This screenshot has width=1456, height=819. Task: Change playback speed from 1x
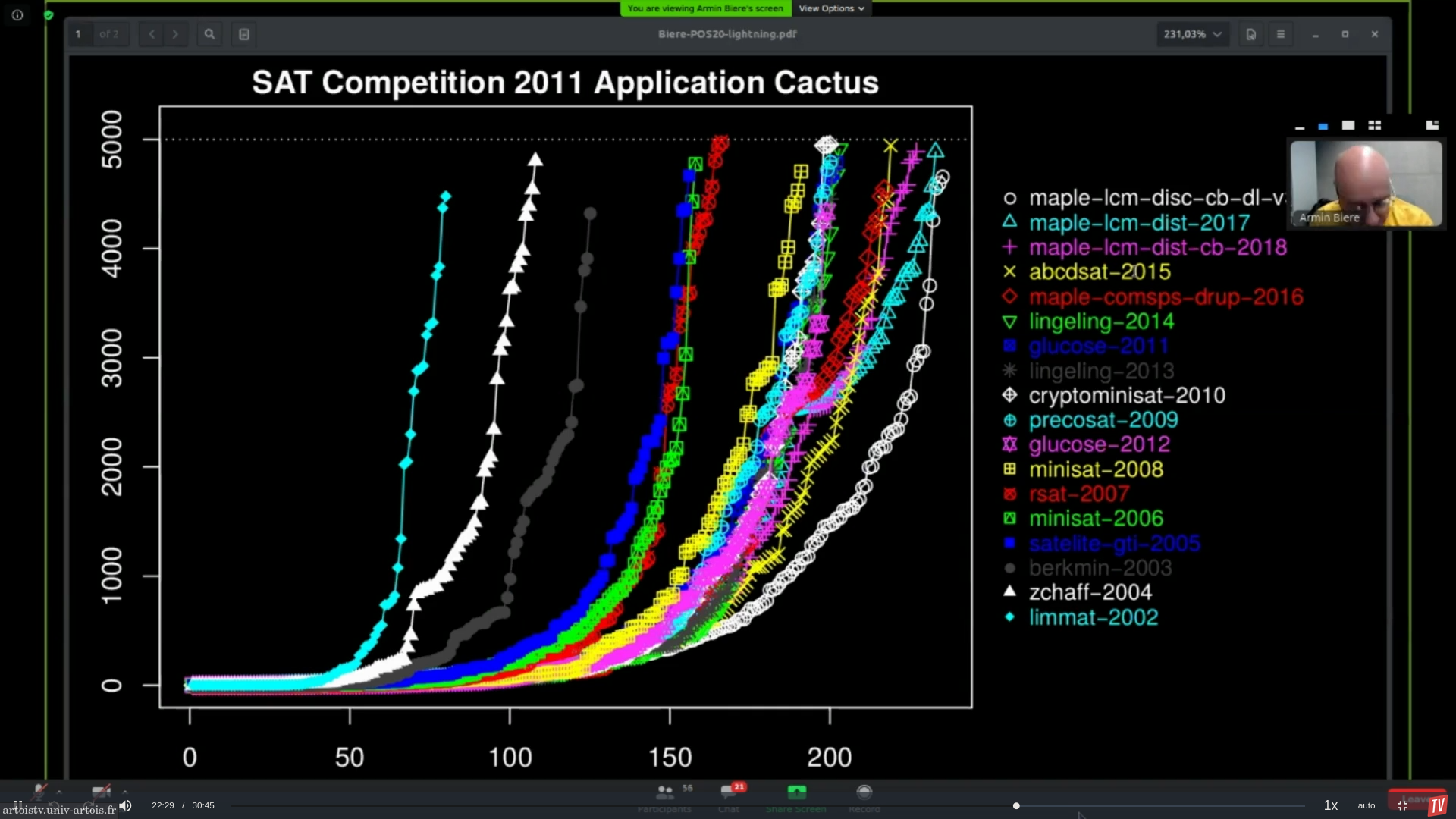click(1331, 805)
